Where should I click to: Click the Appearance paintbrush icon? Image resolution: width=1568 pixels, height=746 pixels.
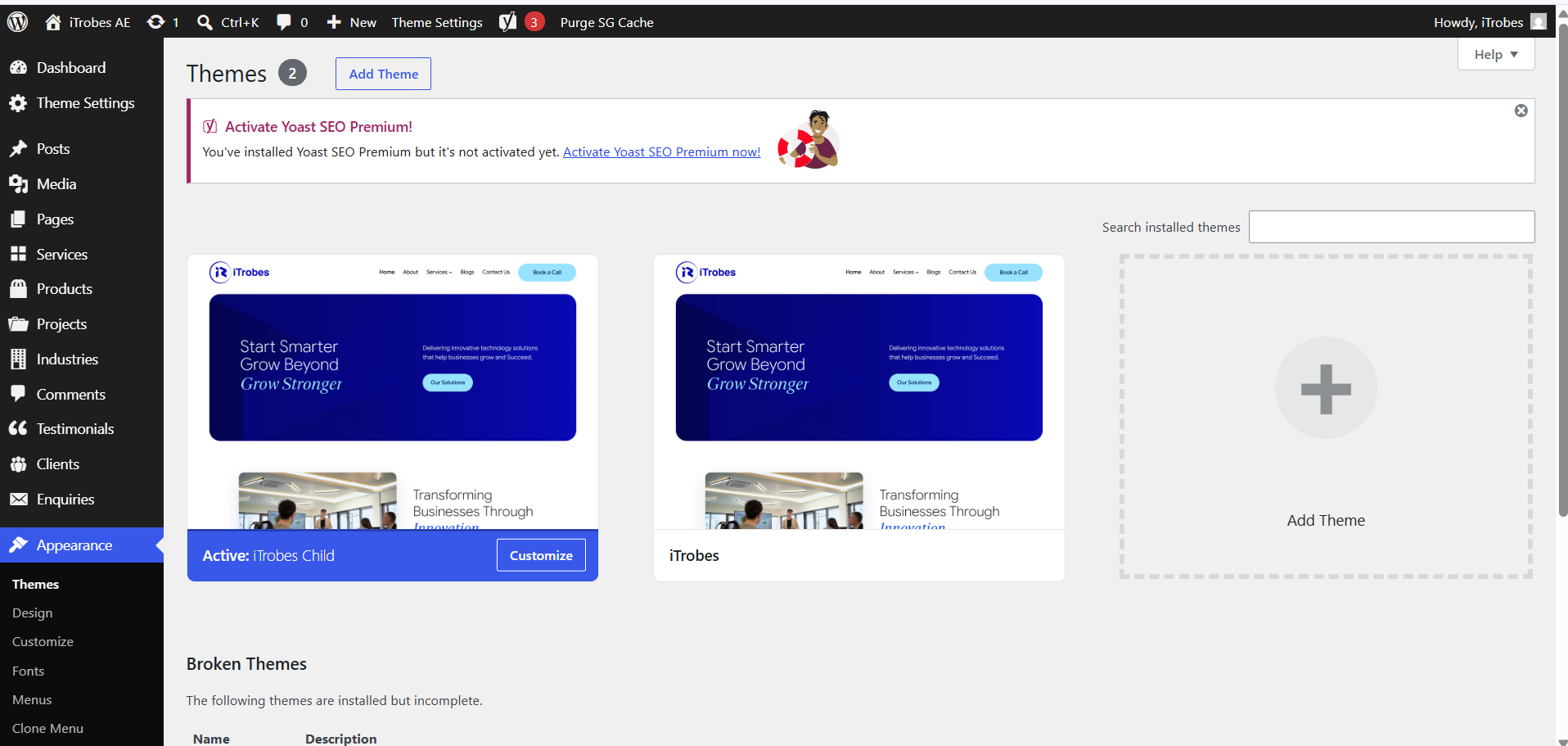[x=18, y=545]
